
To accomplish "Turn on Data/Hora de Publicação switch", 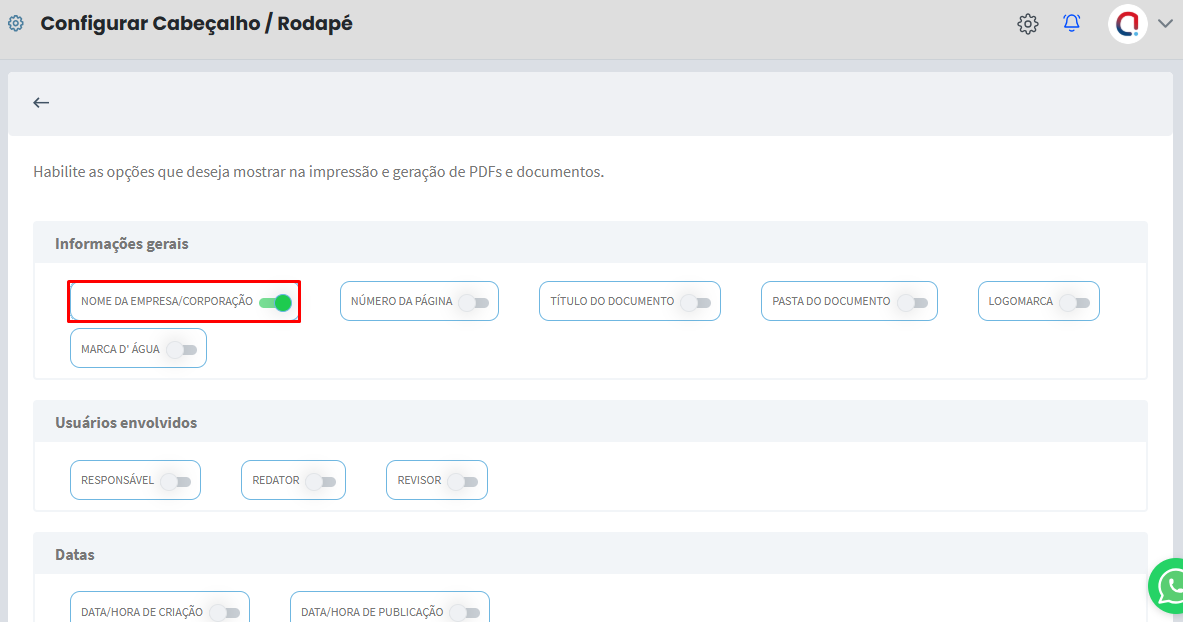I will click(x=465, y=612).
